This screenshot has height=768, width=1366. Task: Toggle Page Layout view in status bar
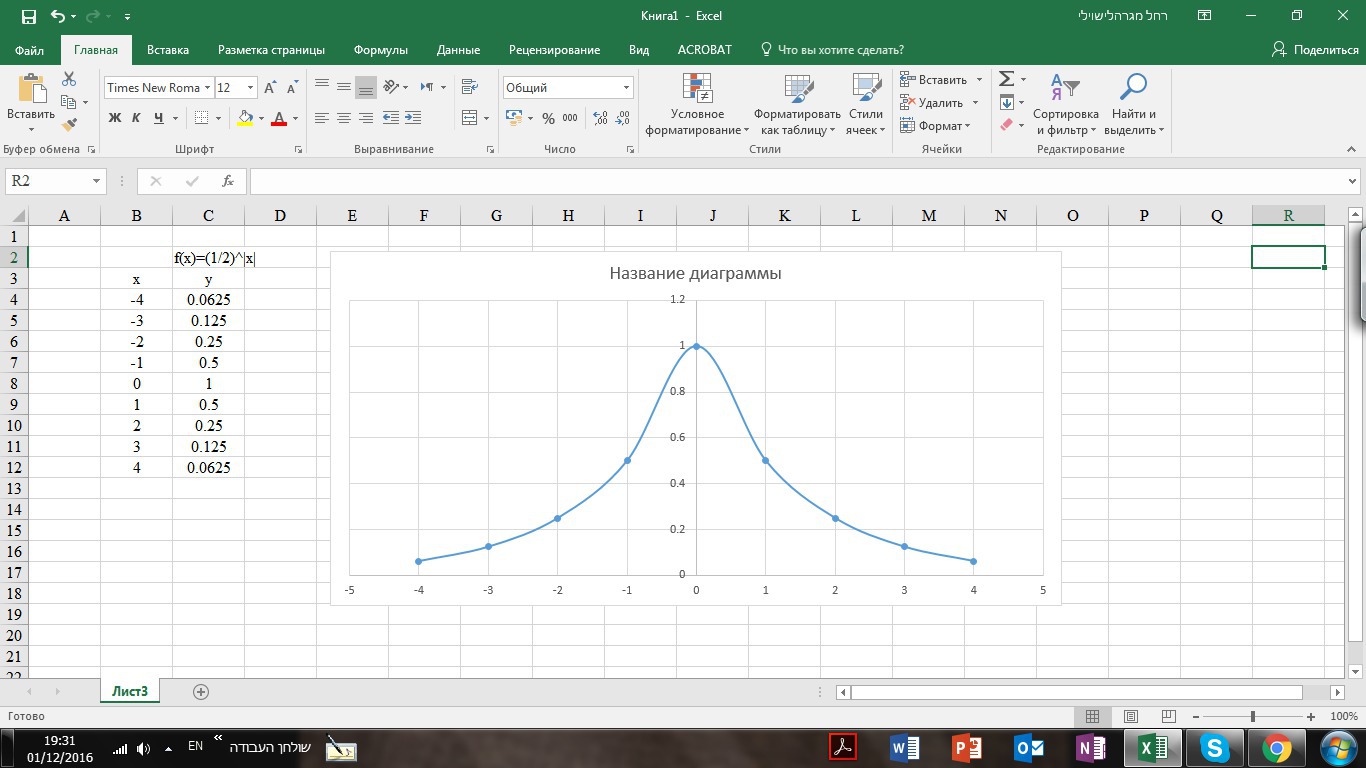pos(1130,717)
